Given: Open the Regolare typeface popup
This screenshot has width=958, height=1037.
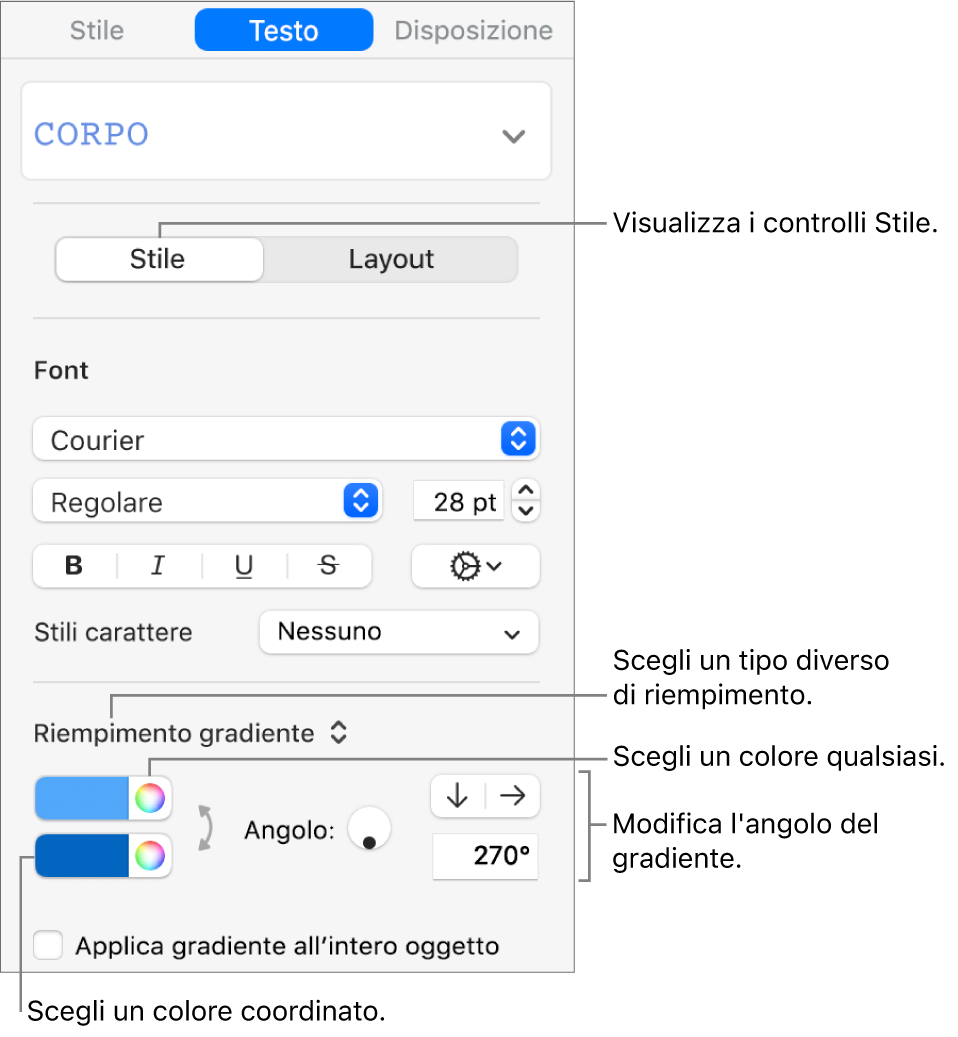Looking at the screenshot, I should point(207,501).
